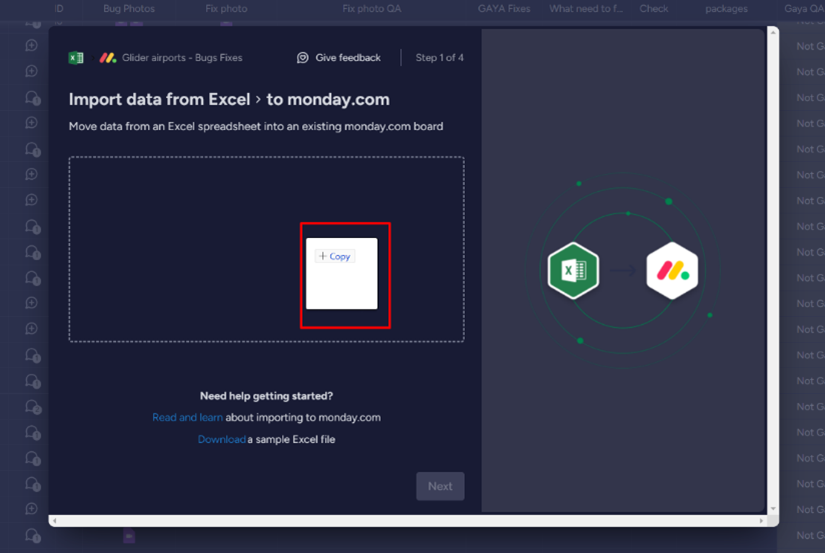Click the large white monday.com hexagon logo
This screenshot has height=553, width=825.
[x=671, y=270]
